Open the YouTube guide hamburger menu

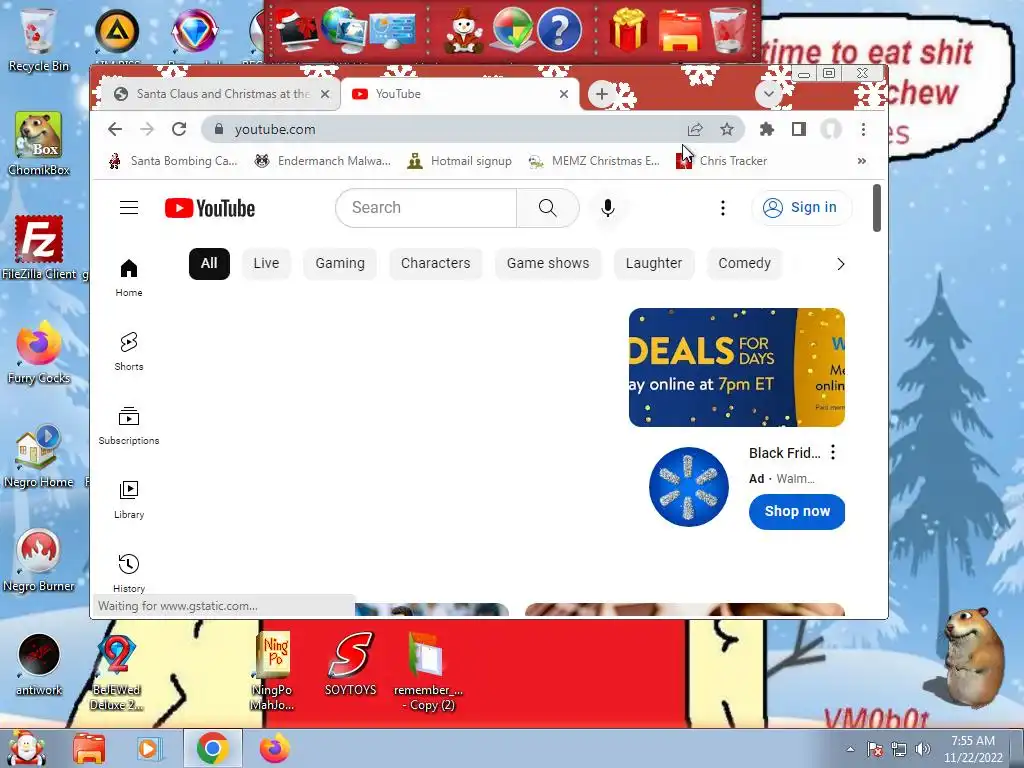pos(129,208)
